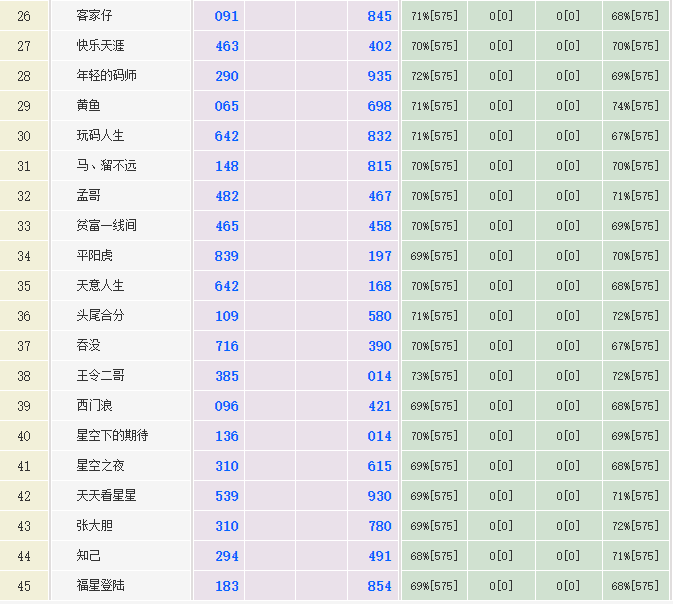Click the number 930 for 天天看星星
The width and height of the screenshot is (673, 604).
point(380,496)
